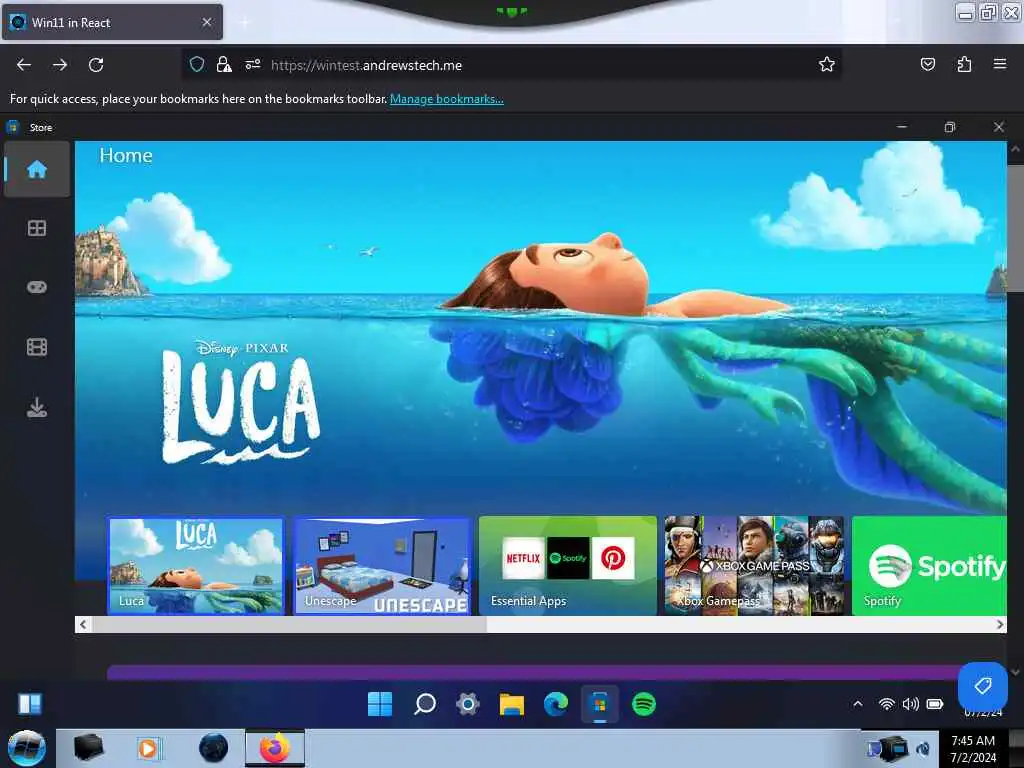Go forward in Firefox

click(x=60, y=65)
